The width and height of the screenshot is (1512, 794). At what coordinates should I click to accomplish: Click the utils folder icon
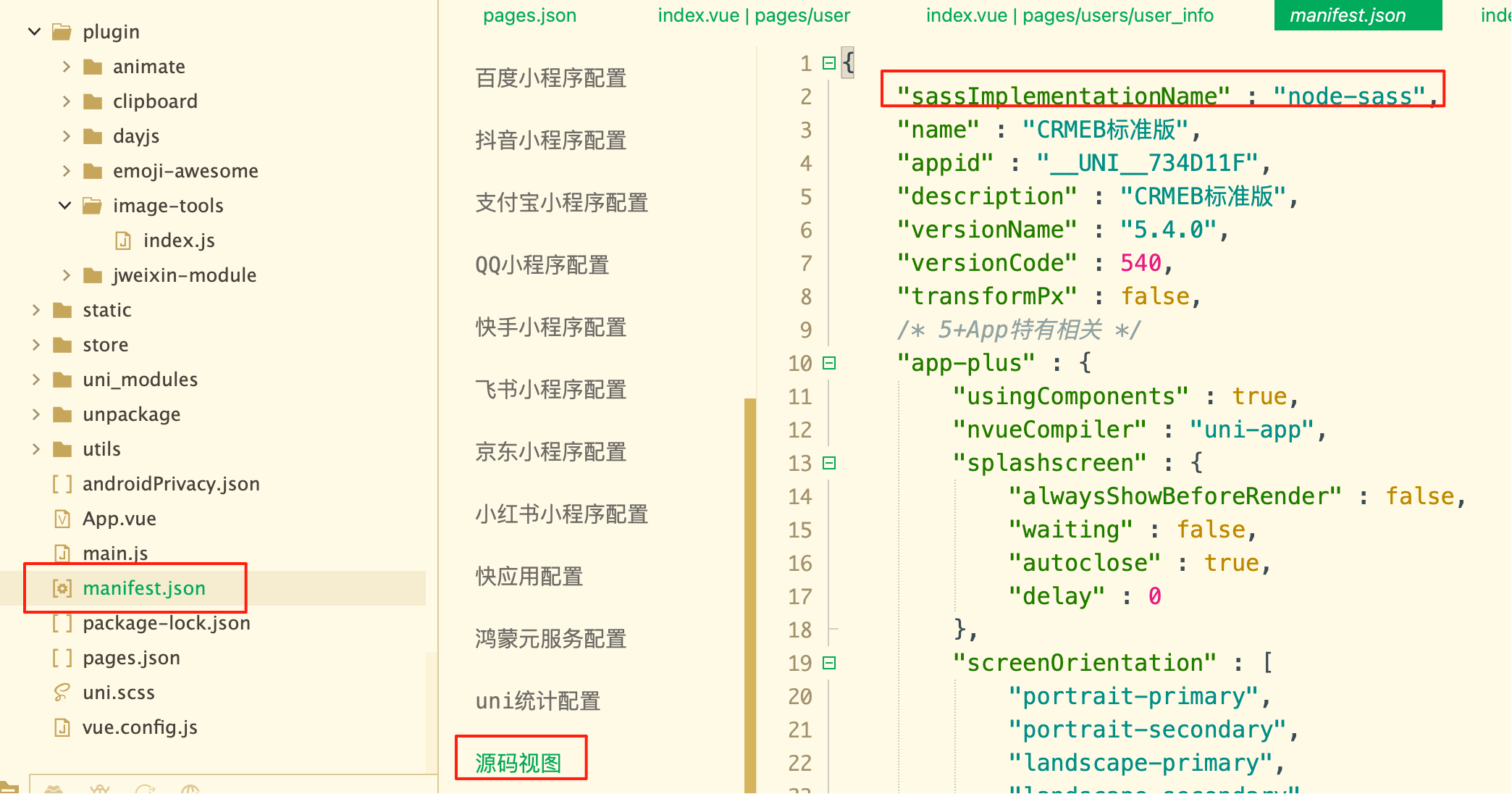pyautogui.click(x=62, y=449)
